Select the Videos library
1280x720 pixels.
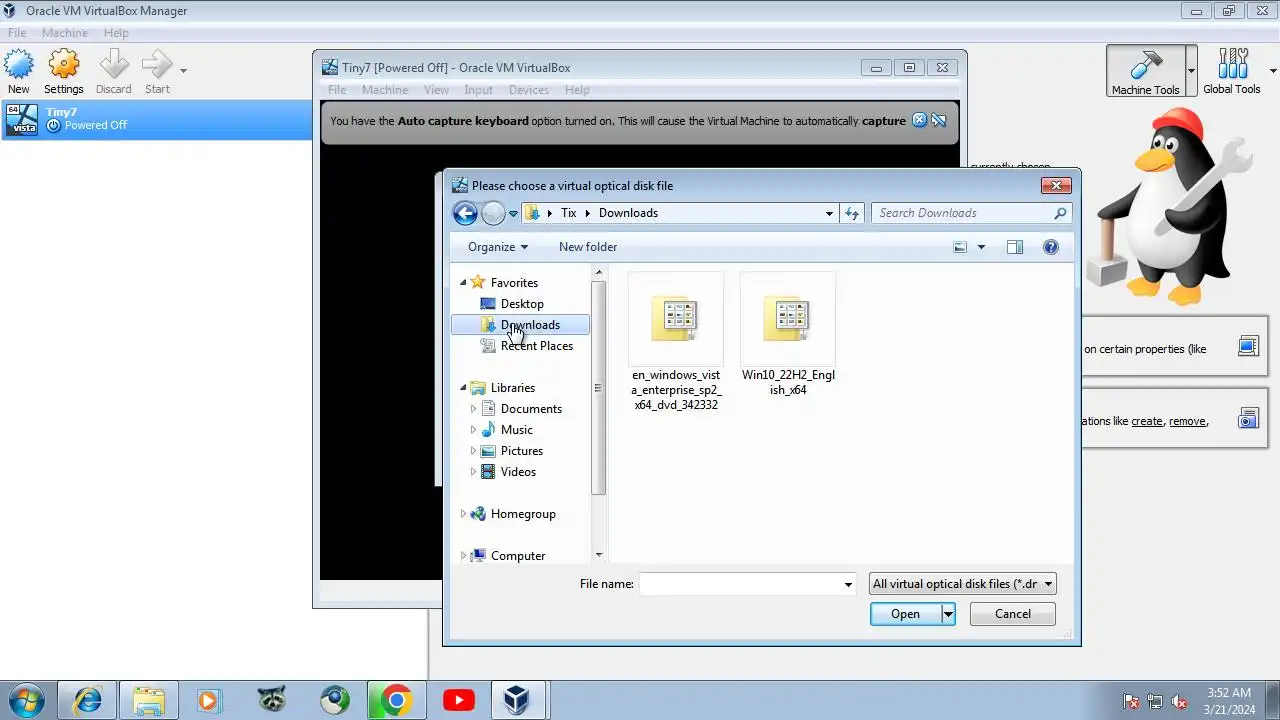point(518,472)
